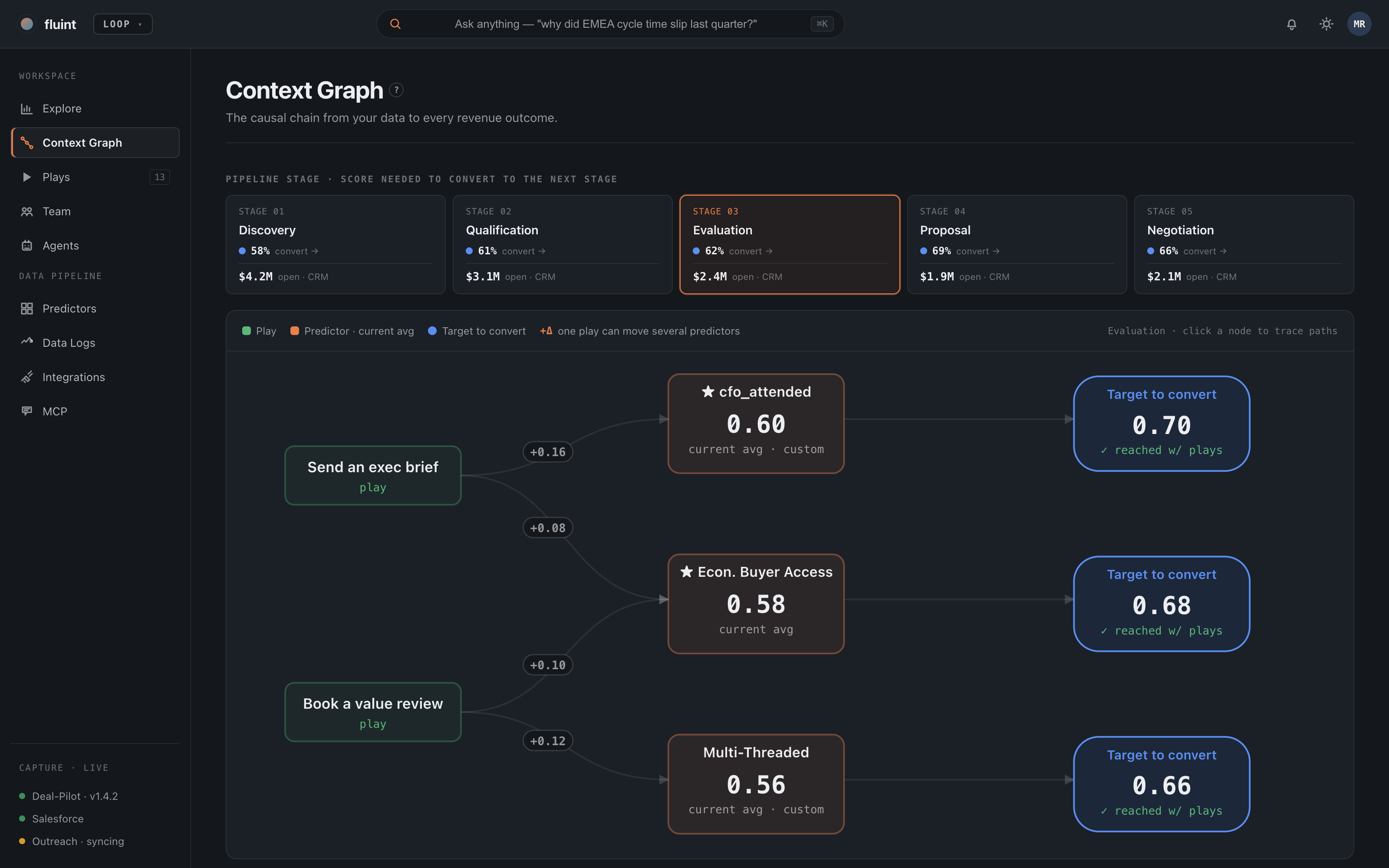Click the Agents robot icon

coord(26,246)
